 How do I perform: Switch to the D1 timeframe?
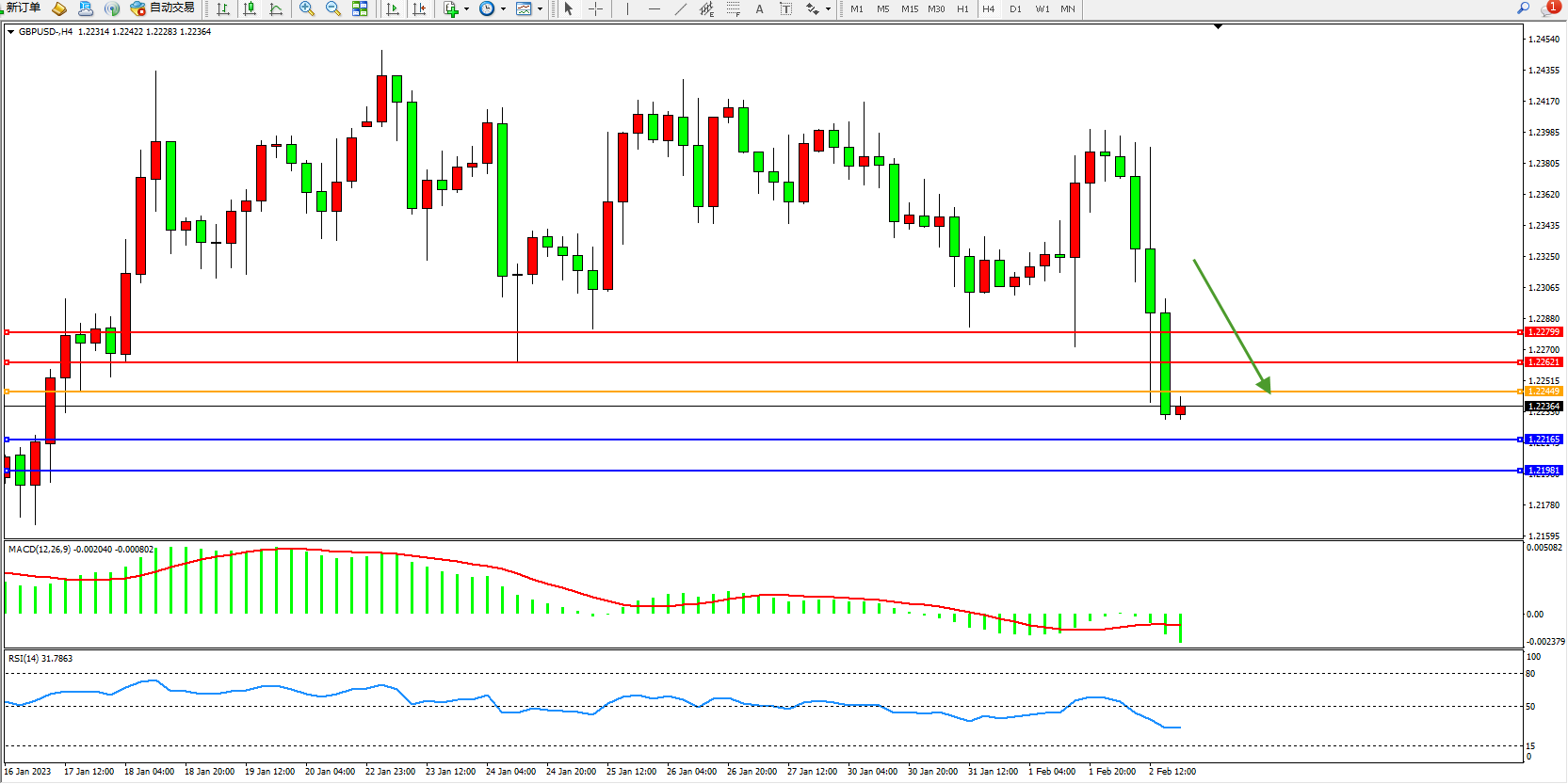pos(1015,8)
